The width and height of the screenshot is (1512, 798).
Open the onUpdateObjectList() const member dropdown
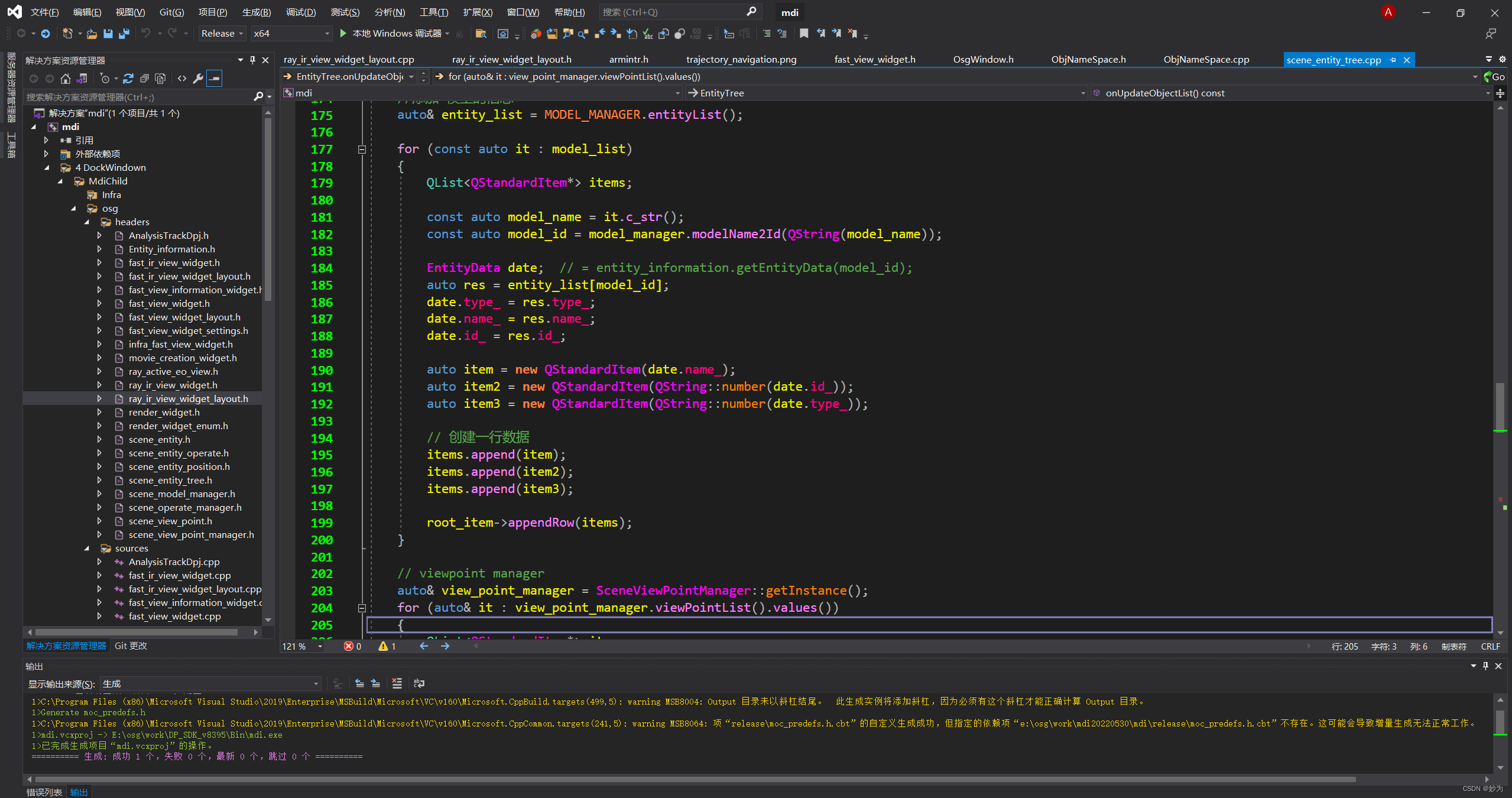point(1292,93)
